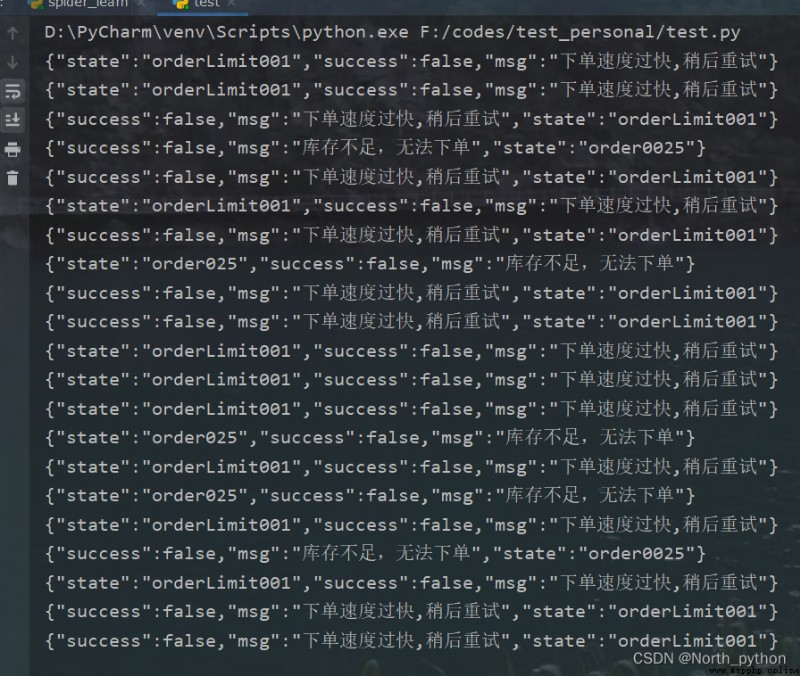Click Python icon on test tab
This screenshot has height=676, width=800.
pyautogui.click(x=180, y=4)
